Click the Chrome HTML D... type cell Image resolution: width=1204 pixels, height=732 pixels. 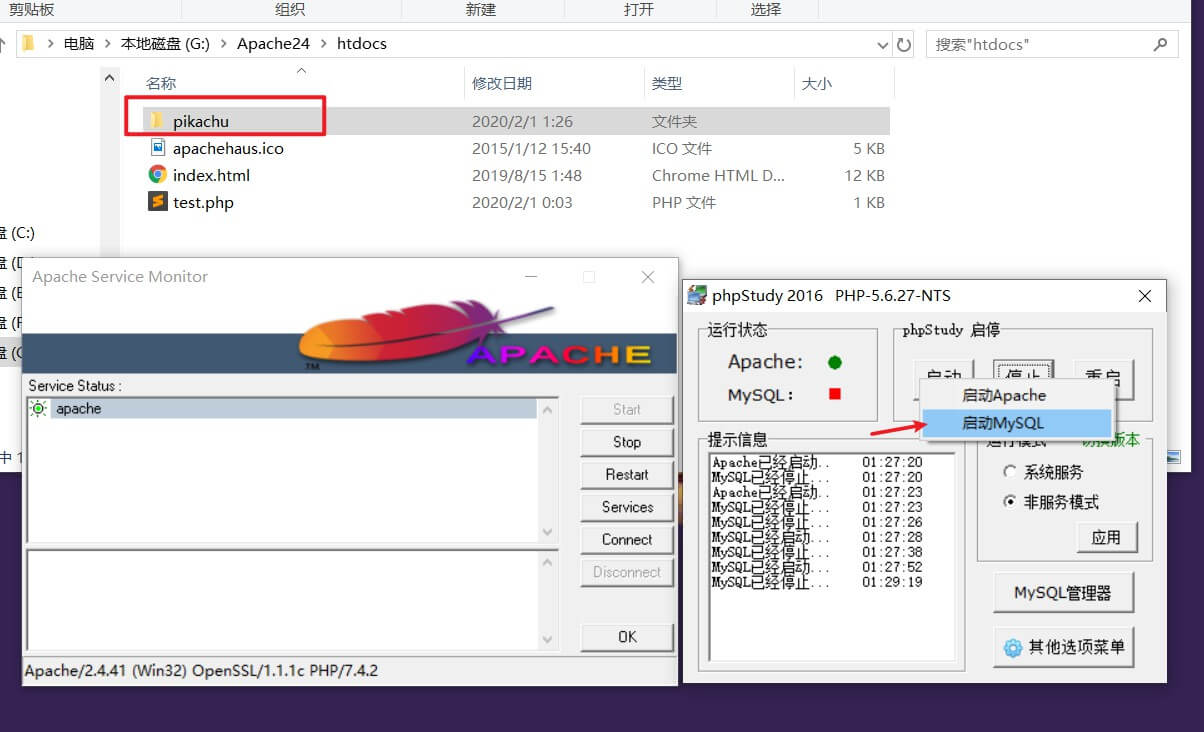pos(718,175)
